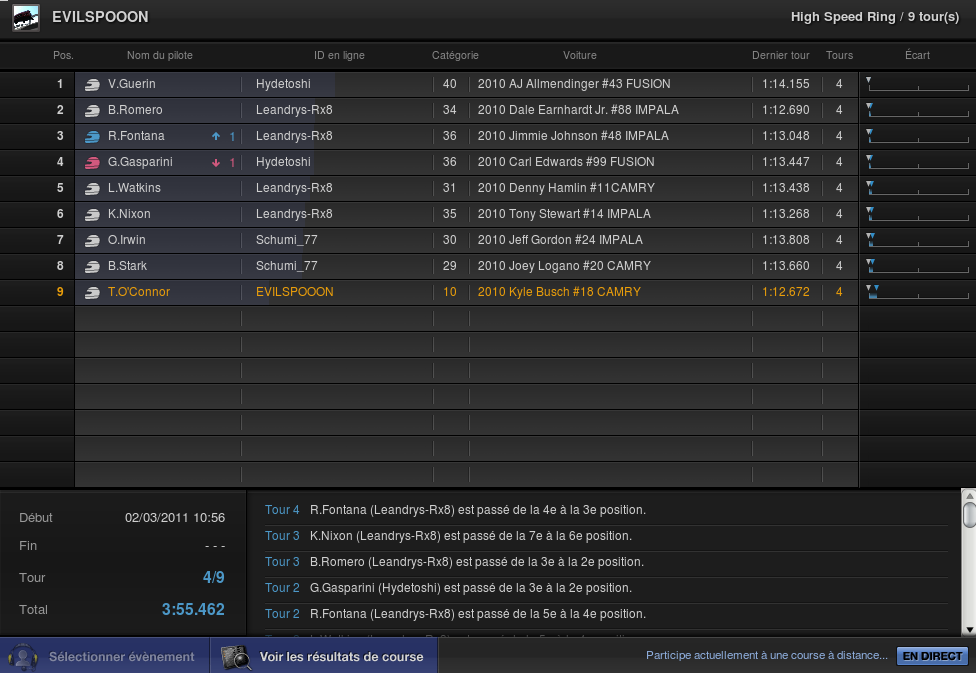This screenshot has width=976, height=673.
Task: Click T.O'Connor's helmet icon
Action: [x=92, y=292]
